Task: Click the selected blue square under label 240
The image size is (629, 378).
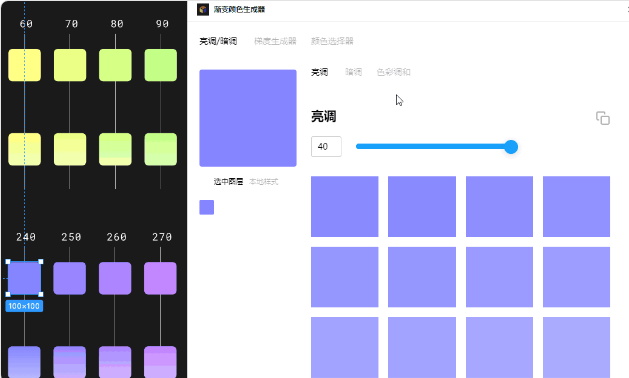Action: pos(24,278)
